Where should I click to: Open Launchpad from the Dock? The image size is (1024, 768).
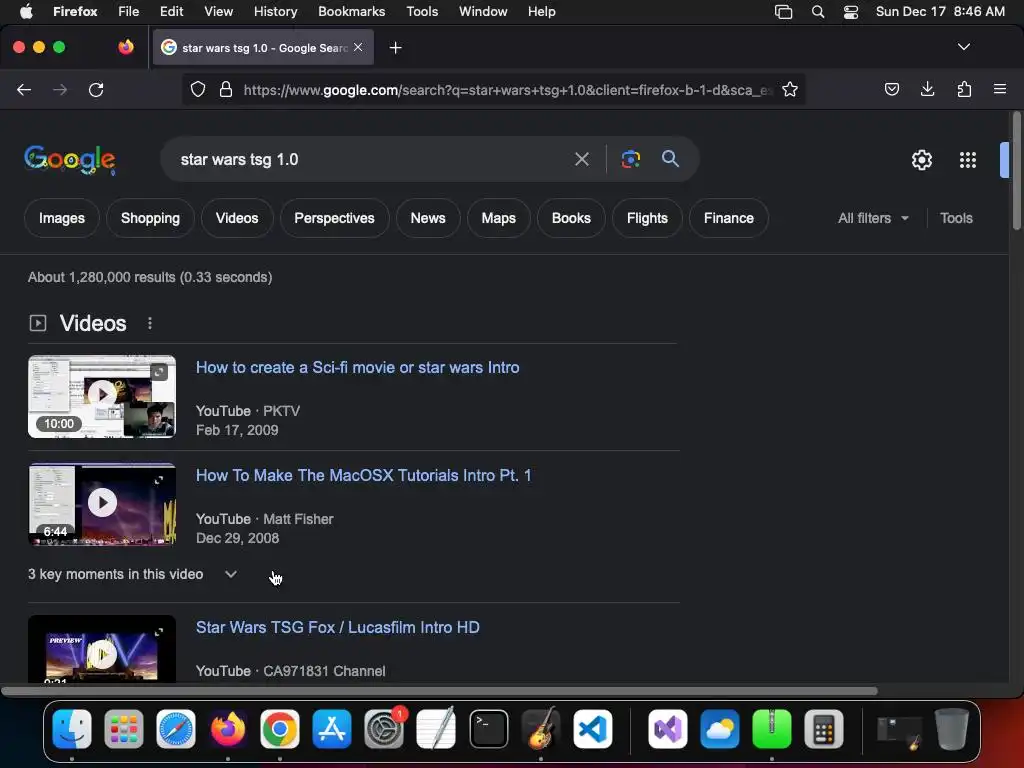123,729
